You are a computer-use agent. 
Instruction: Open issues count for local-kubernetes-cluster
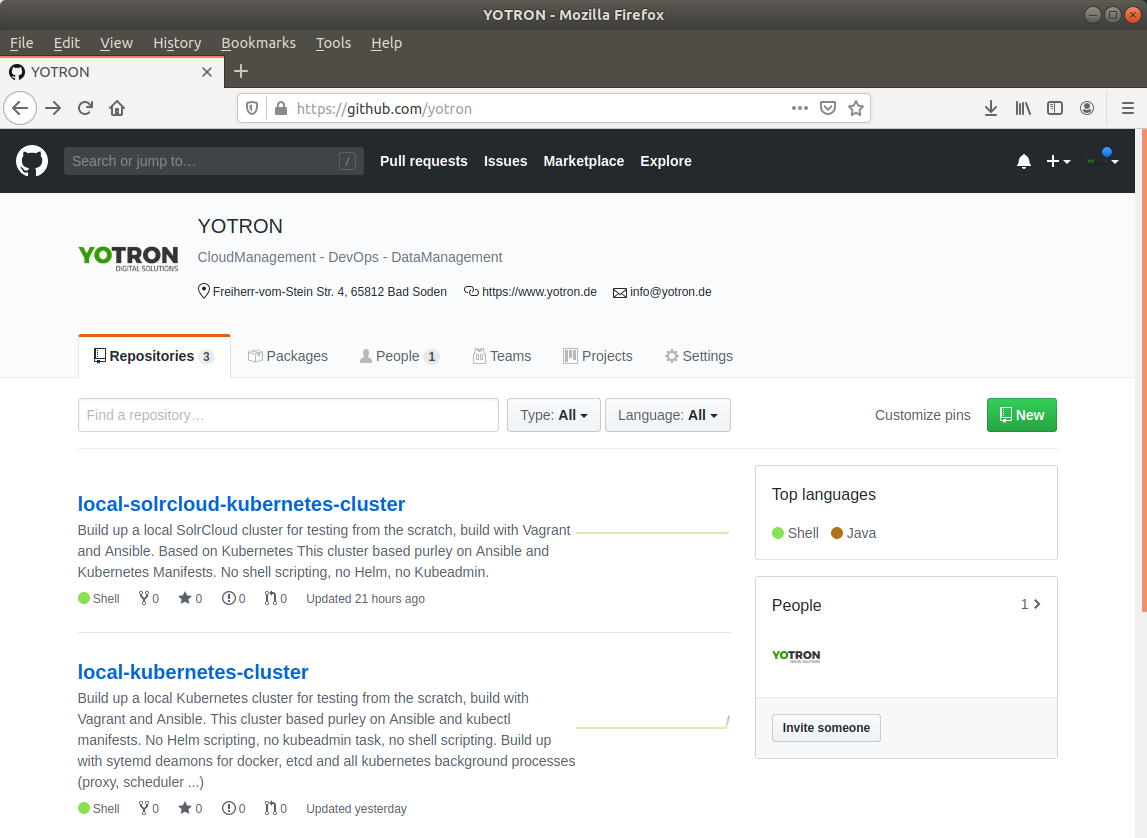pyautogui.click(x=233, y=808)
